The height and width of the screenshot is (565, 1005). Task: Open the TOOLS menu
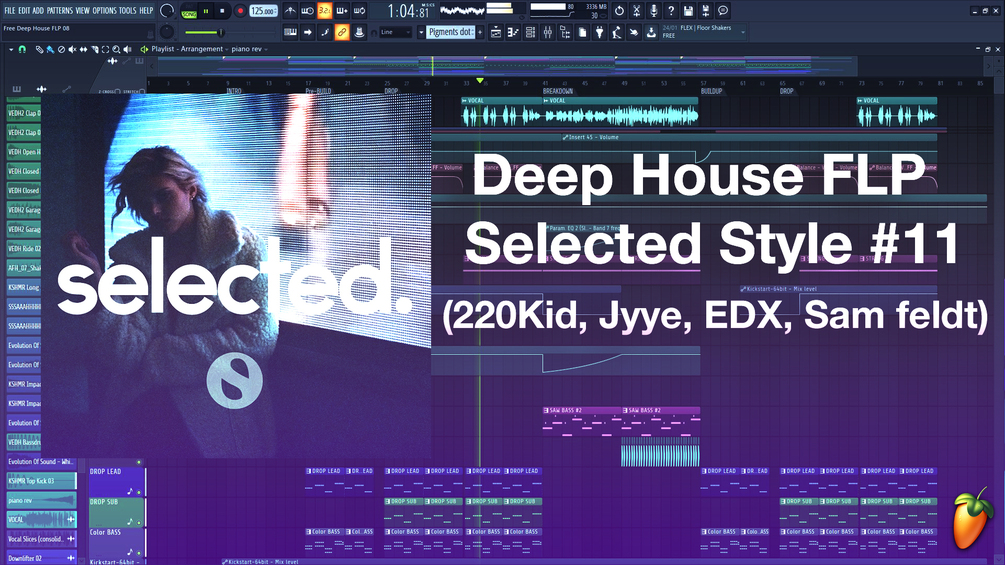128,11
